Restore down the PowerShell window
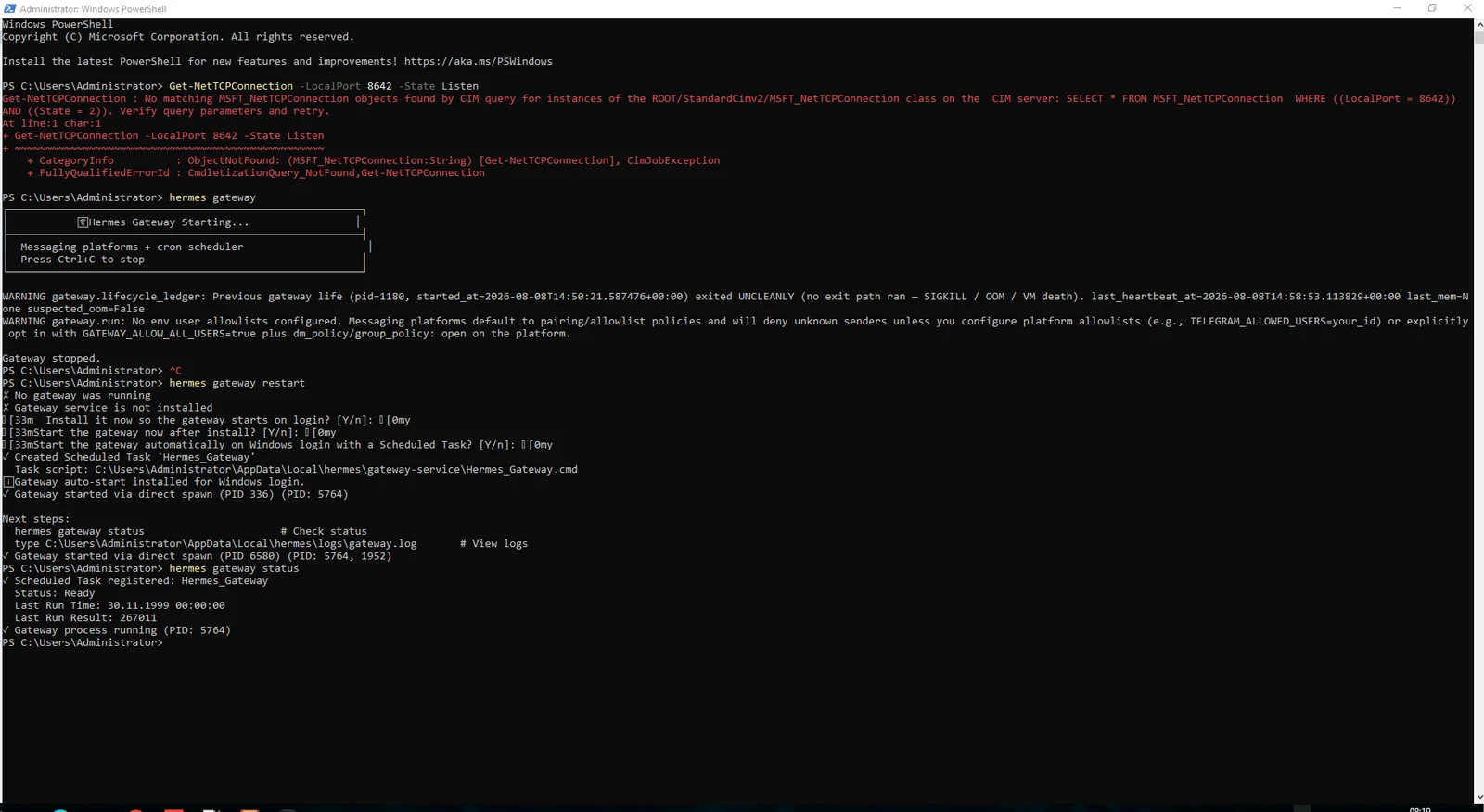The height and width of the screenshot is (812, 1484). [x=1432, y=8]
